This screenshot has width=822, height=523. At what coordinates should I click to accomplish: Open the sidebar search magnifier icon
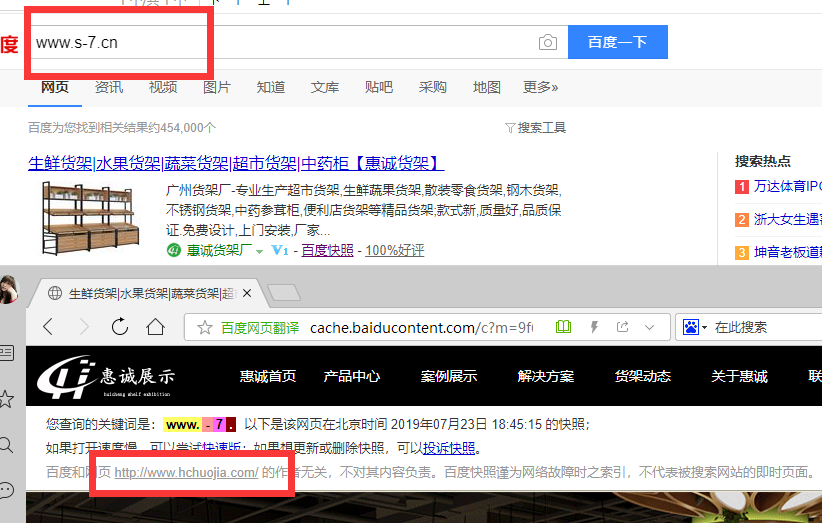(6, 445)
